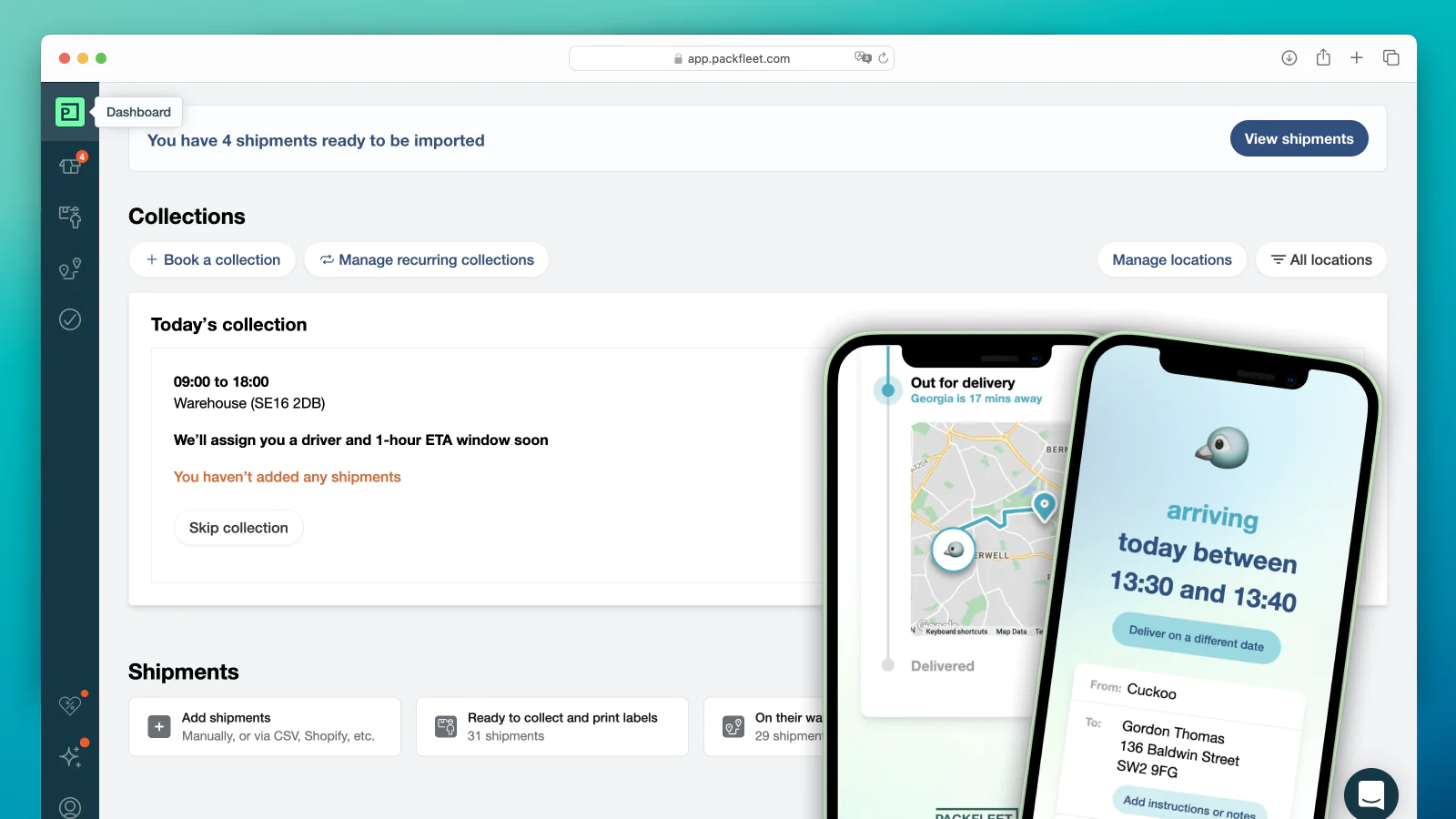
Task: Click View shipments button
Action: tap(1299, 138)
